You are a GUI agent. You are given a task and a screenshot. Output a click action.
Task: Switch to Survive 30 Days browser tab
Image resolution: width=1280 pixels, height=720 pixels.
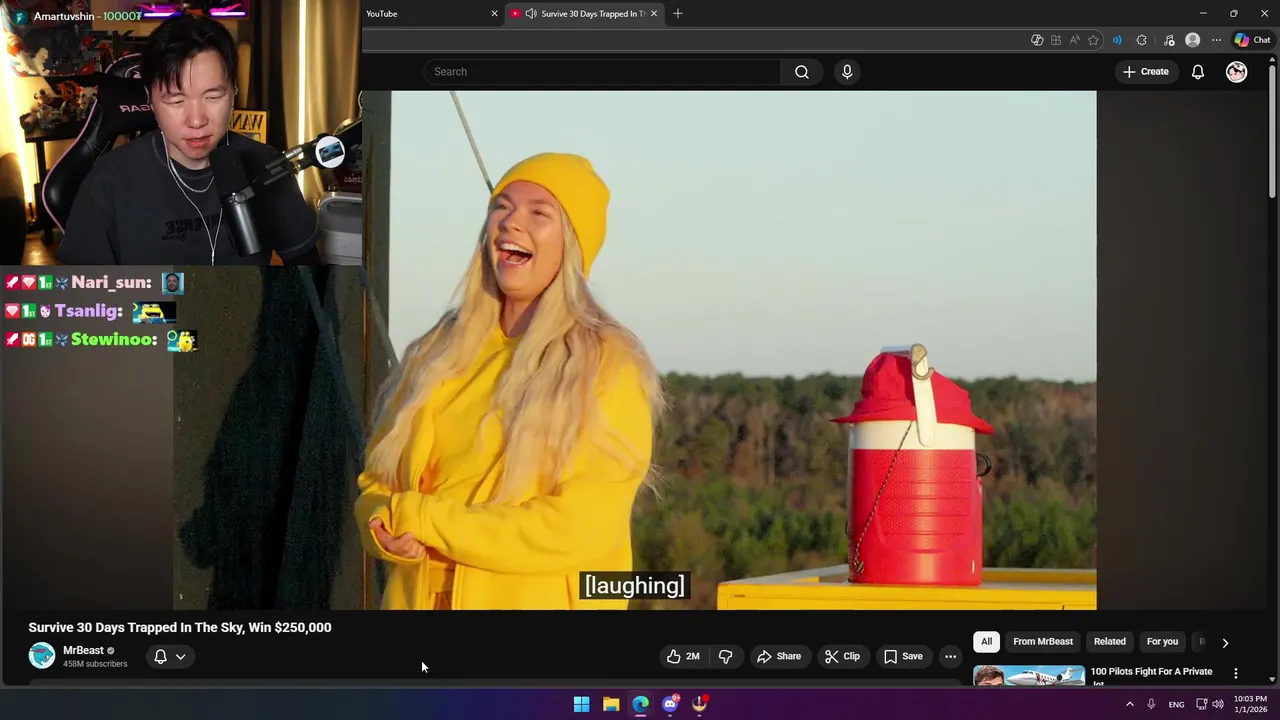(586, 14)
